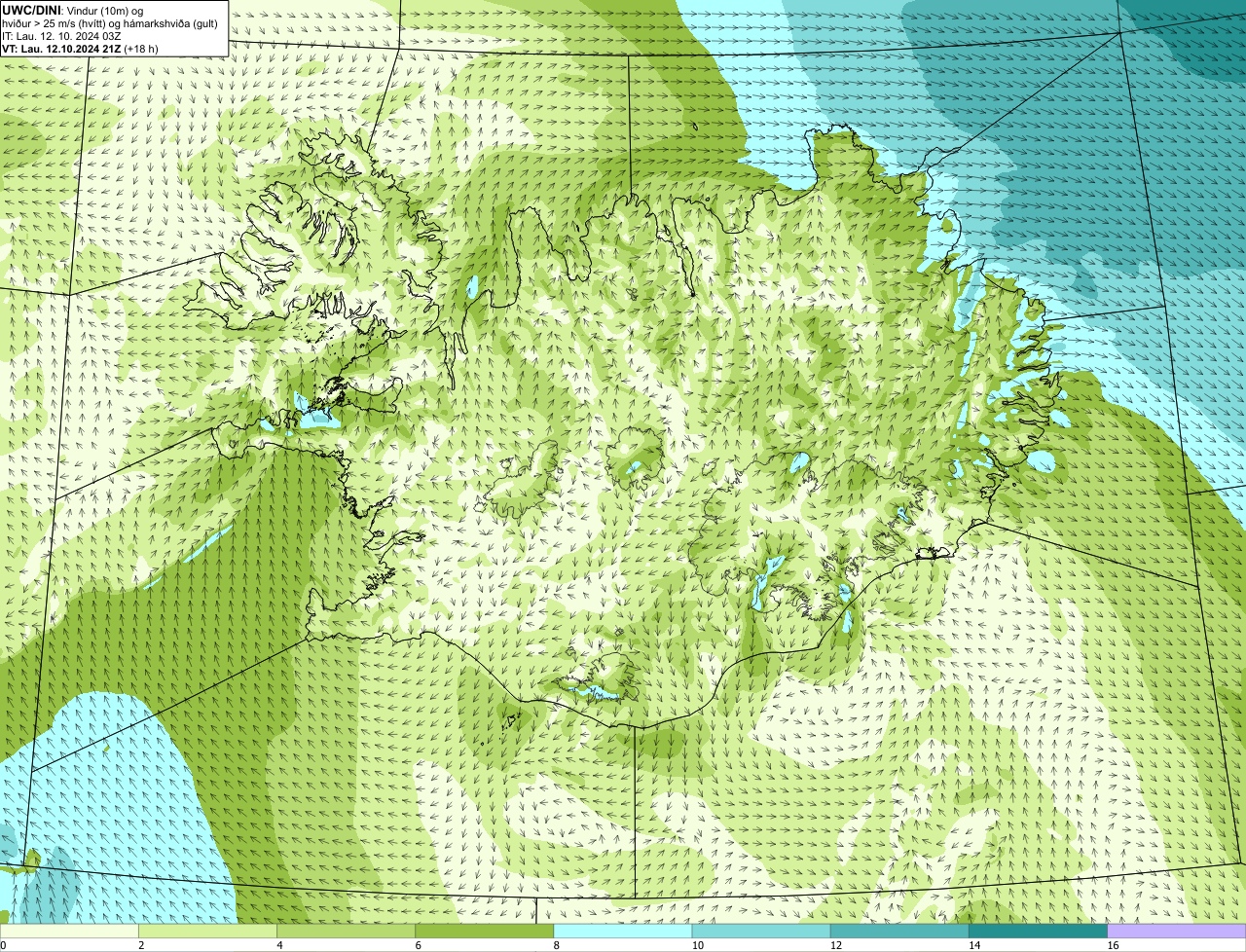Click the 'UWC/DINI: Vindur (10m) og' title line
The width and height of the screenshot is (1246, 952).
point(73,10)
